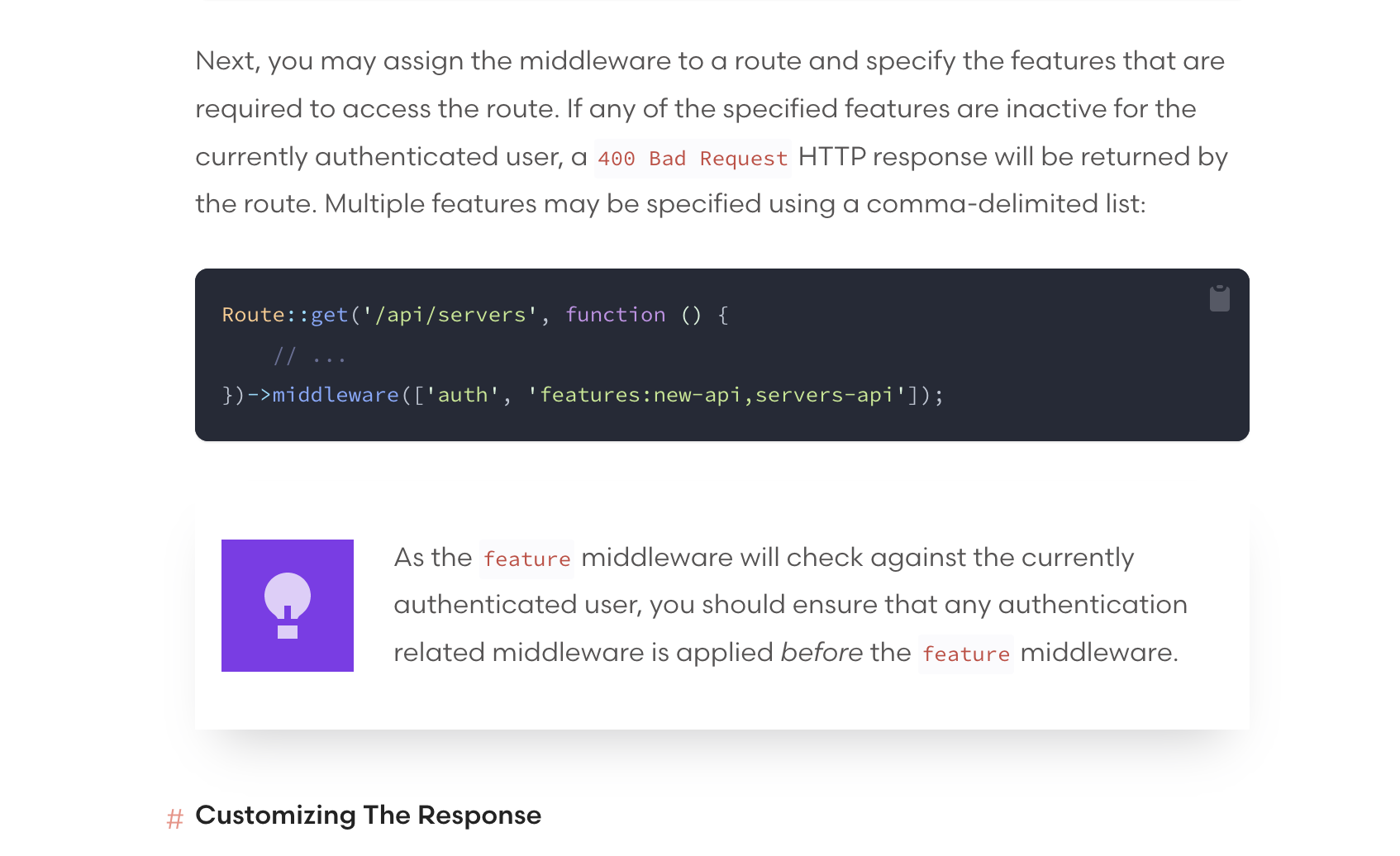1400x856 pixels.
Task: Click 'comma-delimited list:' text
Action: [1006, 204]
